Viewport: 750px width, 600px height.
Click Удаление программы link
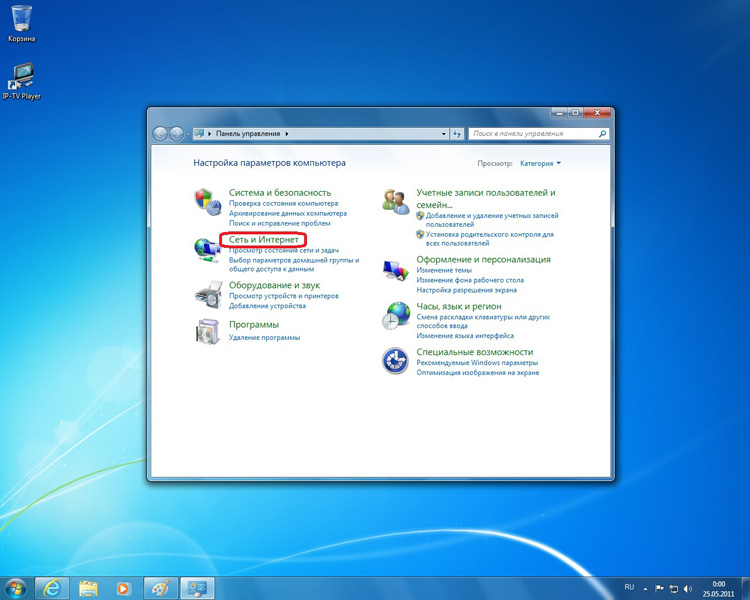click(264, 337)
